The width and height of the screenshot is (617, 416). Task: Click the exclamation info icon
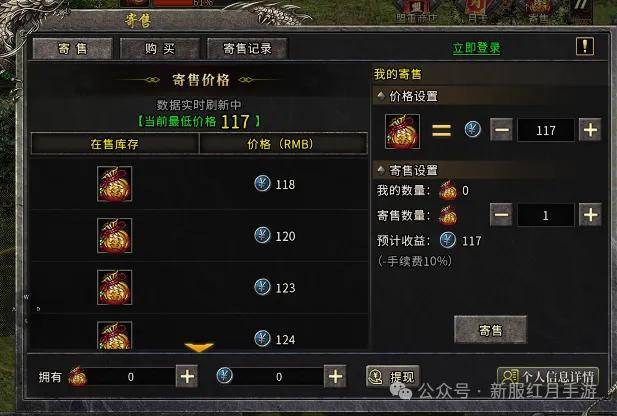(585, 46)
